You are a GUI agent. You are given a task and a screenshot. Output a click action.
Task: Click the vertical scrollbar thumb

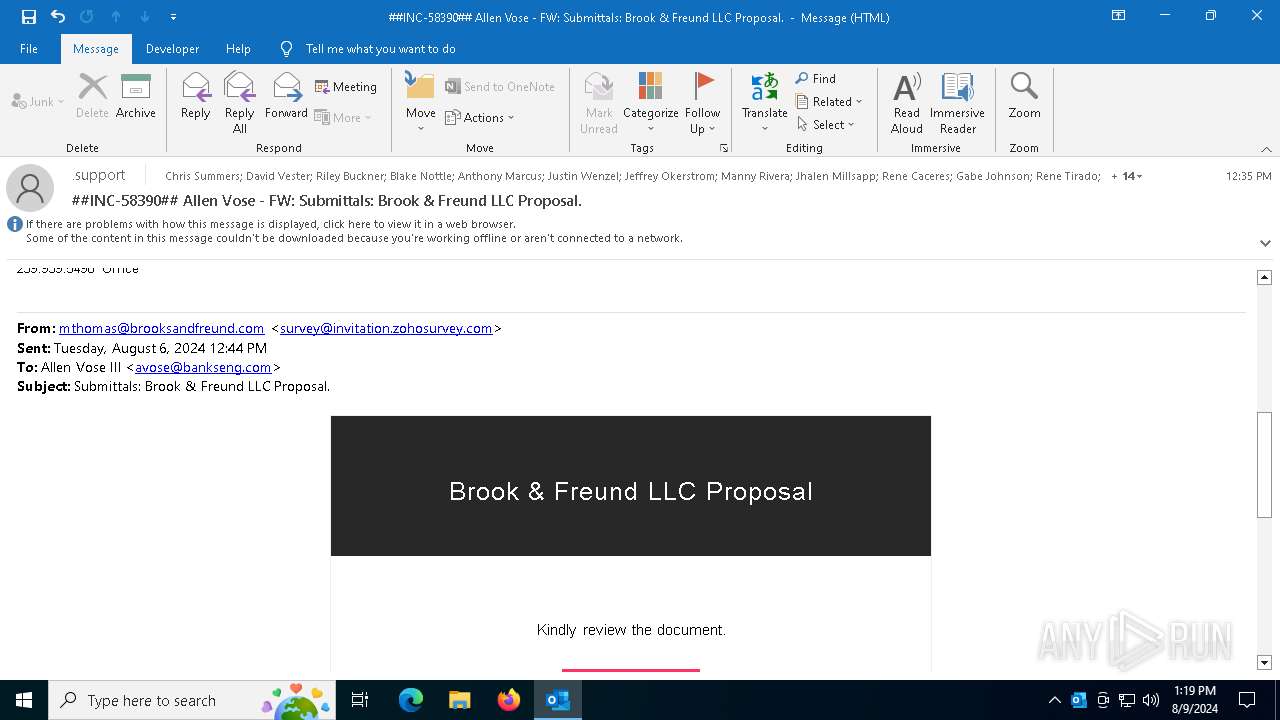(x=1264, y=465)
